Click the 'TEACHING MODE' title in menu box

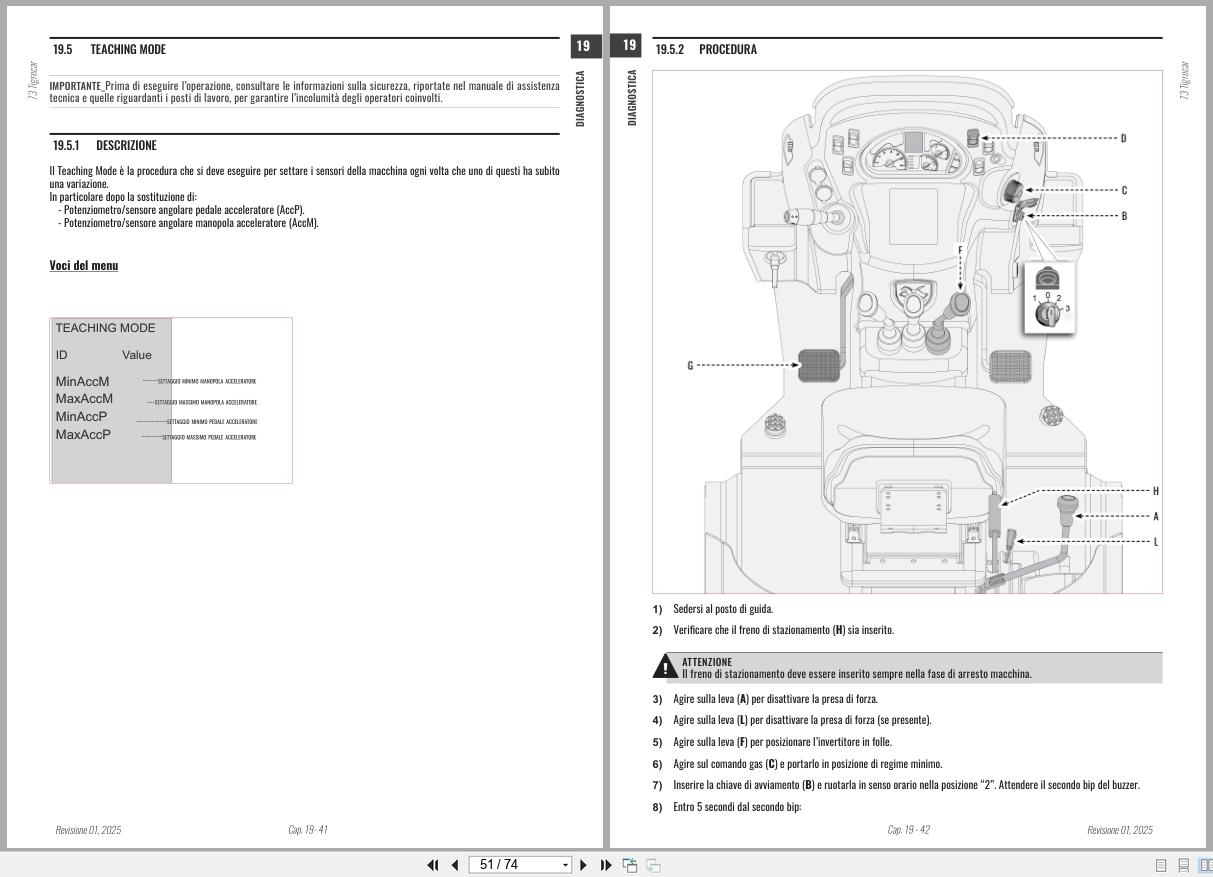point(105,328)
